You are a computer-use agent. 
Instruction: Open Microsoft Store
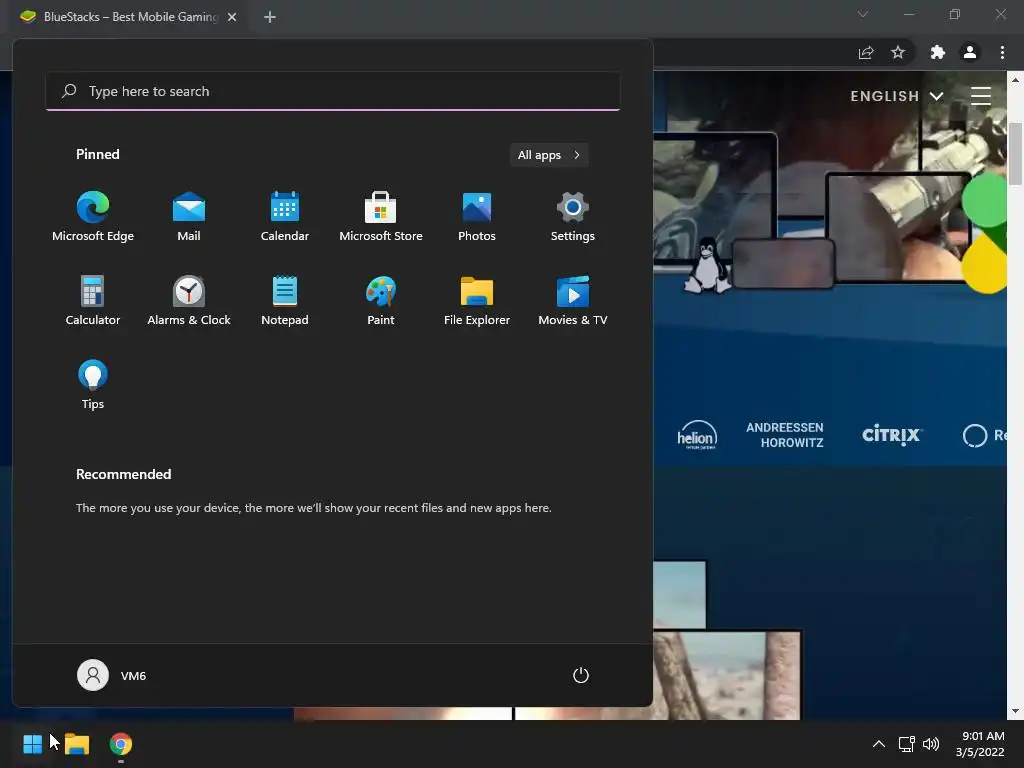tap(381, 217)
